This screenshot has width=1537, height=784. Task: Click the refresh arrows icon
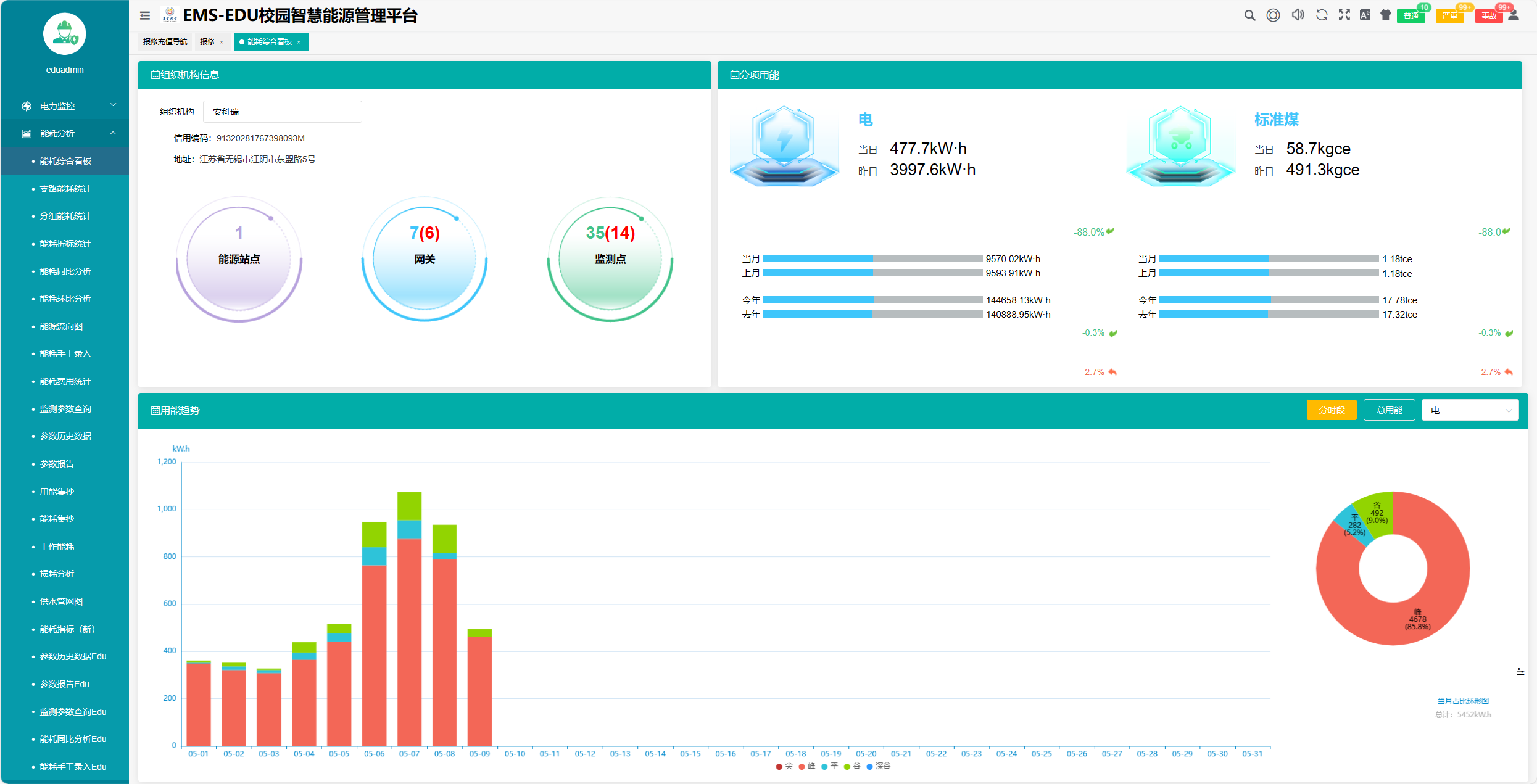1321,15
